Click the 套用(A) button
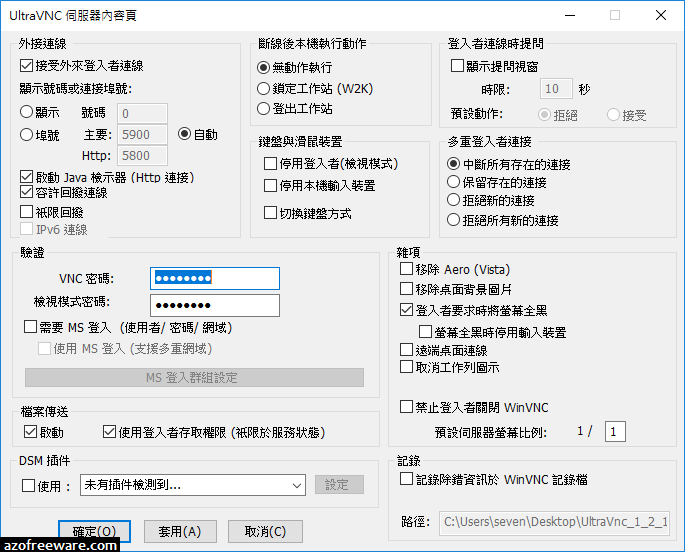Screen dimensions: 685x552 pyautogui.click(x=180, y=531)
